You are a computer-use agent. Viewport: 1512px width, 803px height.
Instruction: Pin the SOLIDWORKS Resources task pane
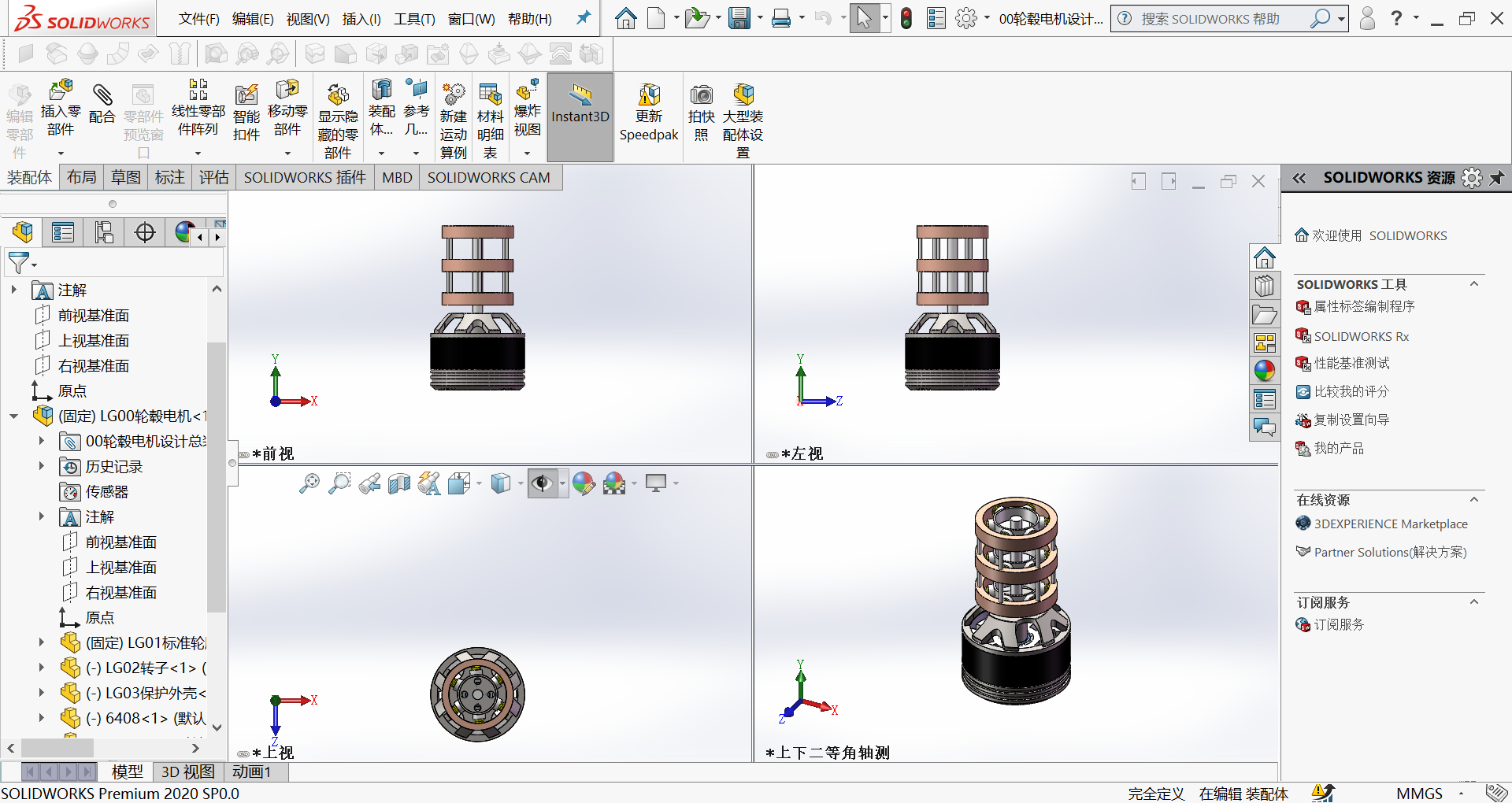[x=1496, y=178]
